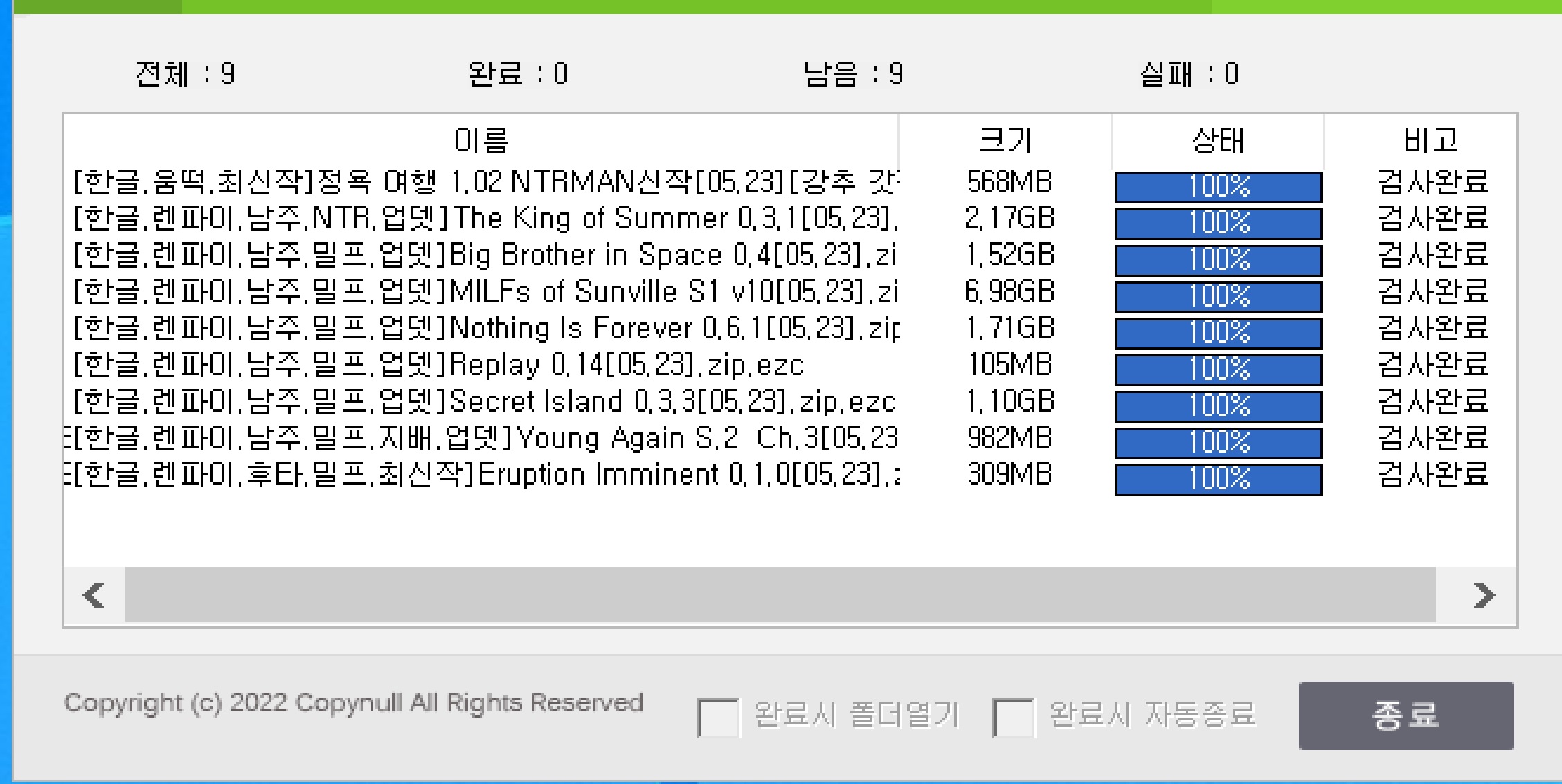Click the horizontal scrollbar track
This screenshot has width=1562, height=784.
(780, 595)
